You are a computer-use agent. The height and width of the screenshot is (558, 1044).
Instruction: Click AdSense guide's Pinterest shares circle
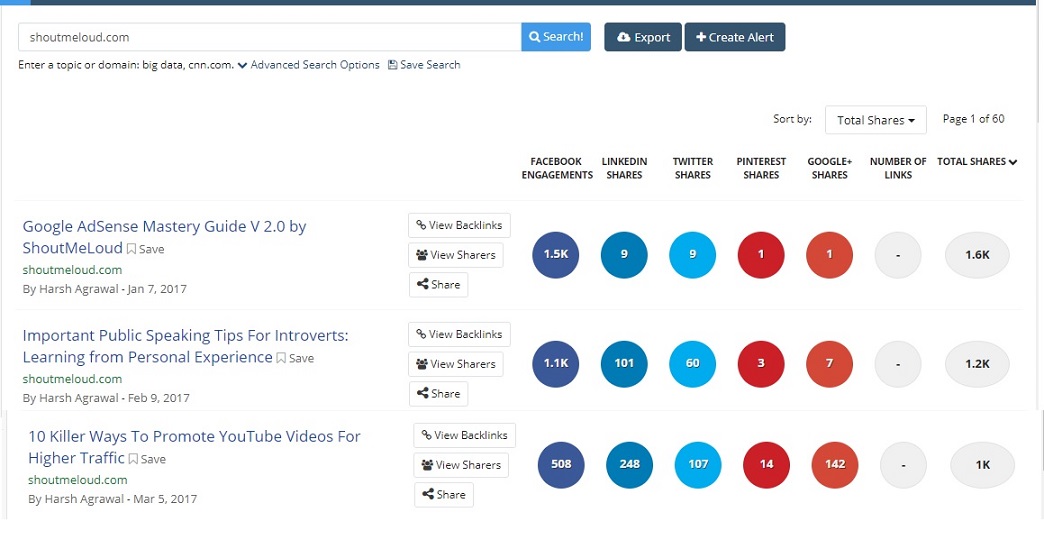761,254
